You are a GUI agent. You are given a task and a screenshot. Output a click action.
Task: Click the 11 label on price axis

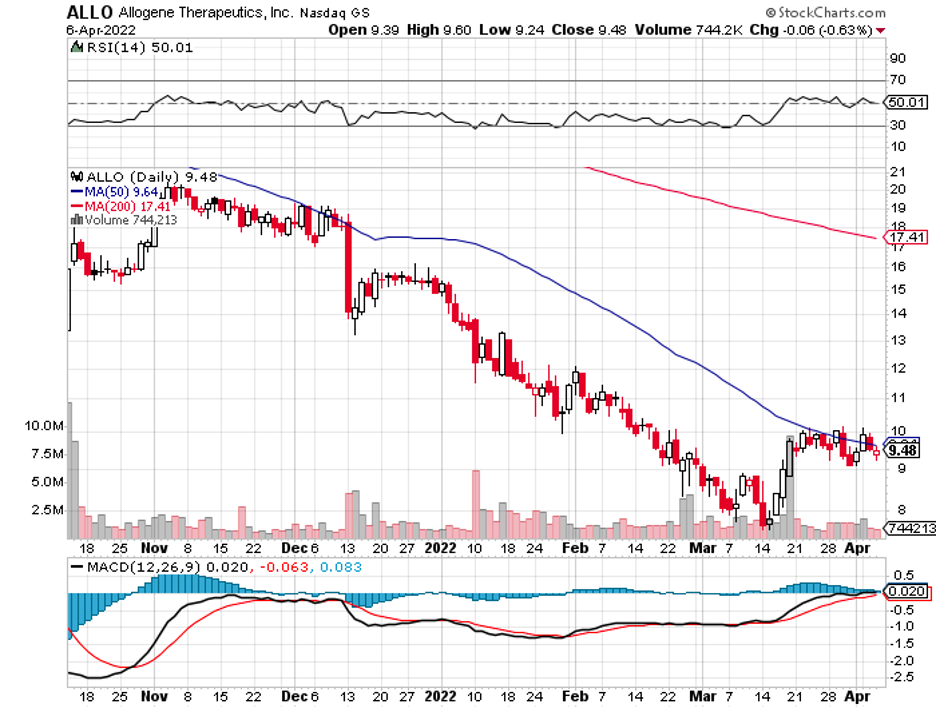(897, 398)
